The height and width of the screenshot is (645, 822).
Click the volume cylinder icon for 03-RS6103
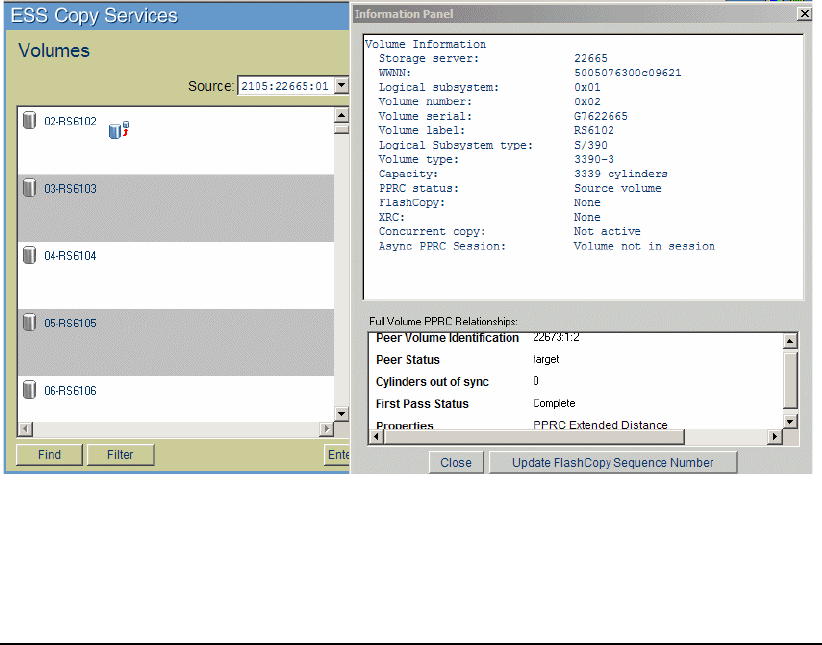point(29,188)
